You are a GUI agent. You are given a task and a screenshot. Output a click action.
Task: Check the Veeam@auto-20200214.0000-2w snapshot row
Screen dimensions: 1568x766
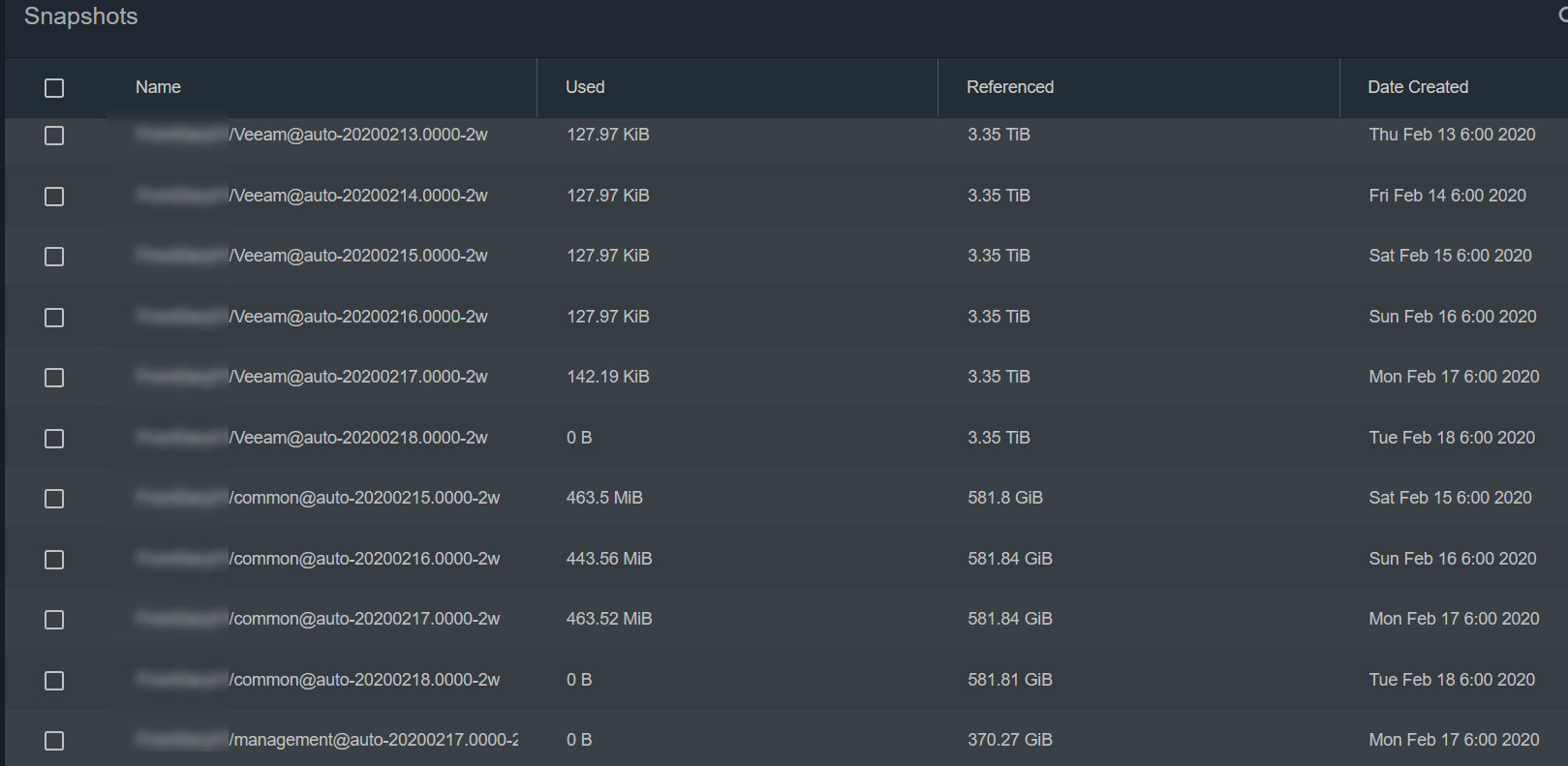coord(54,197)
